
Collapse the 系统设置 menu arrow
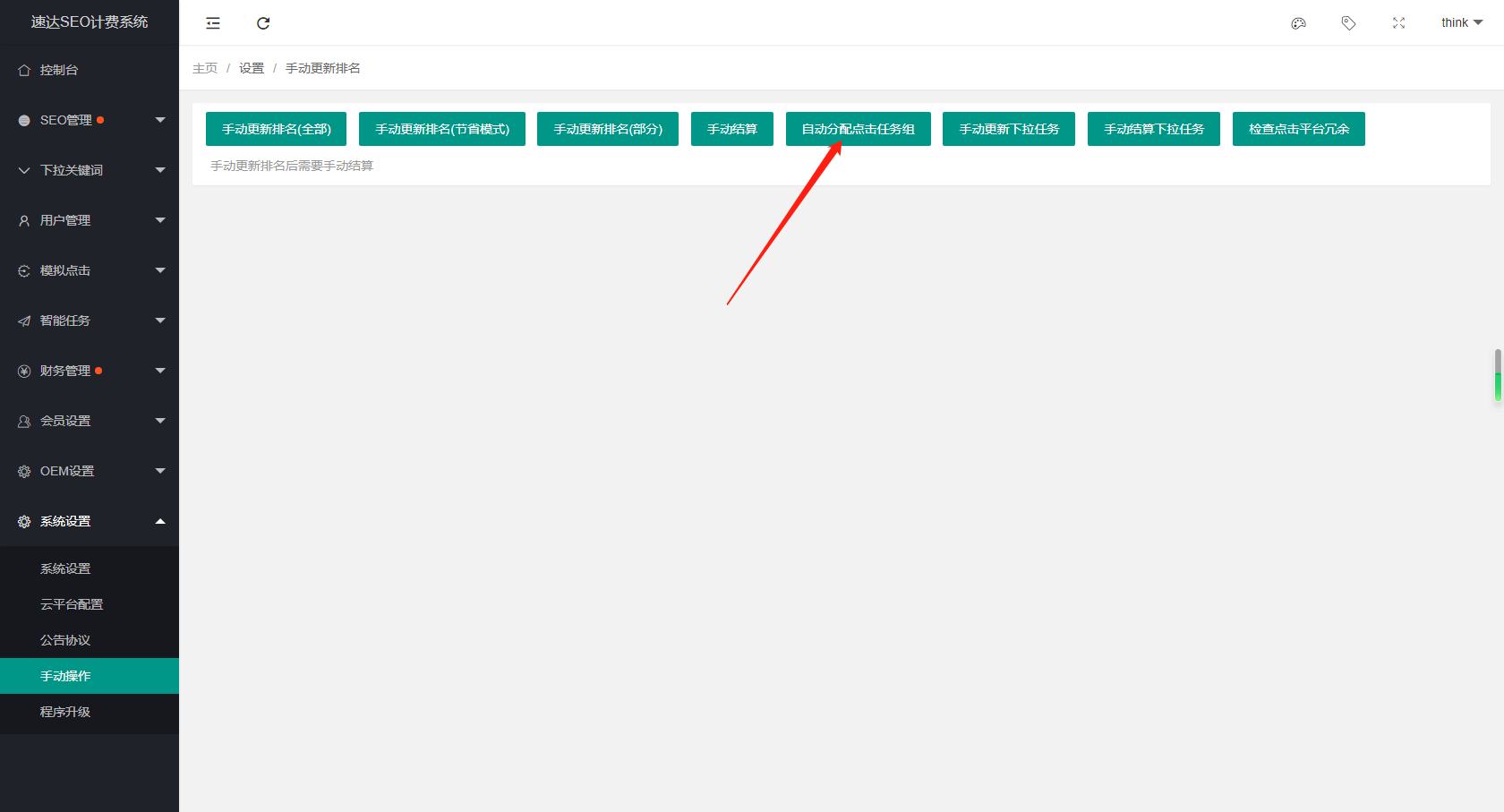coord(160,521)
